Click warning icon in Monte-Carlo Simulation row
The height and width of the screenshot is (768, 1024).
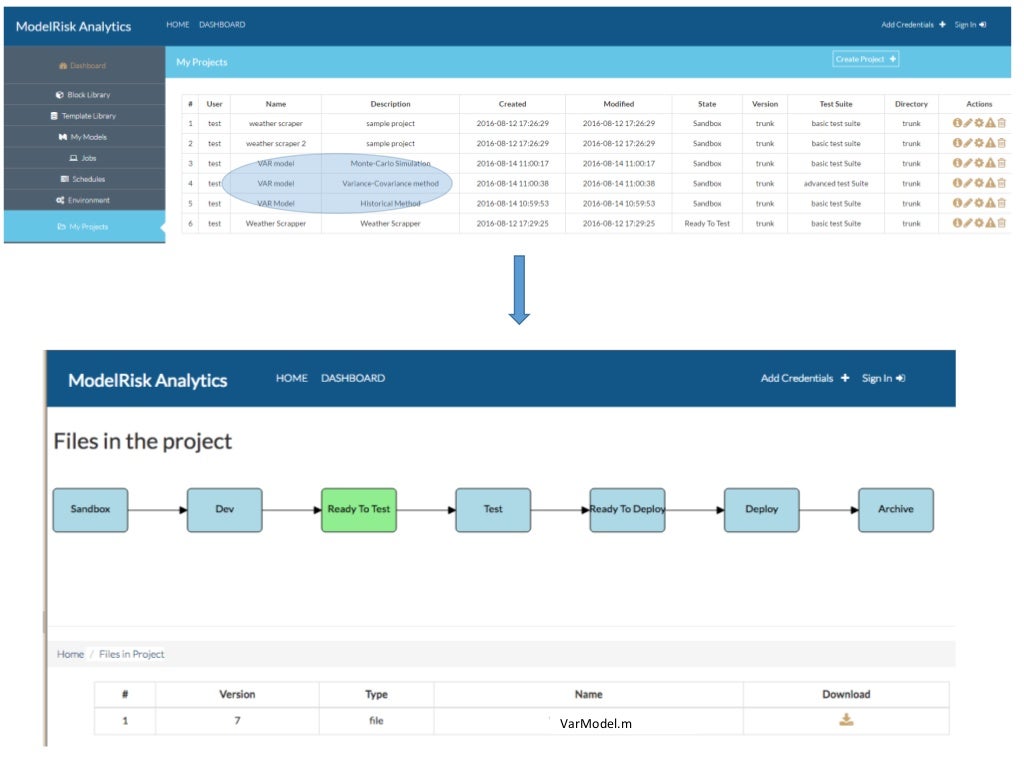click(x=990, y=163)
